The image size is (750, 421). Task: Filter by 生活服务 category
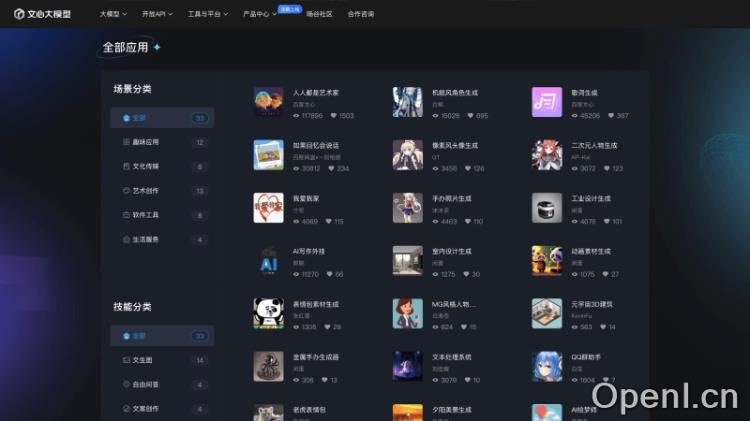[x=162, y=240]
